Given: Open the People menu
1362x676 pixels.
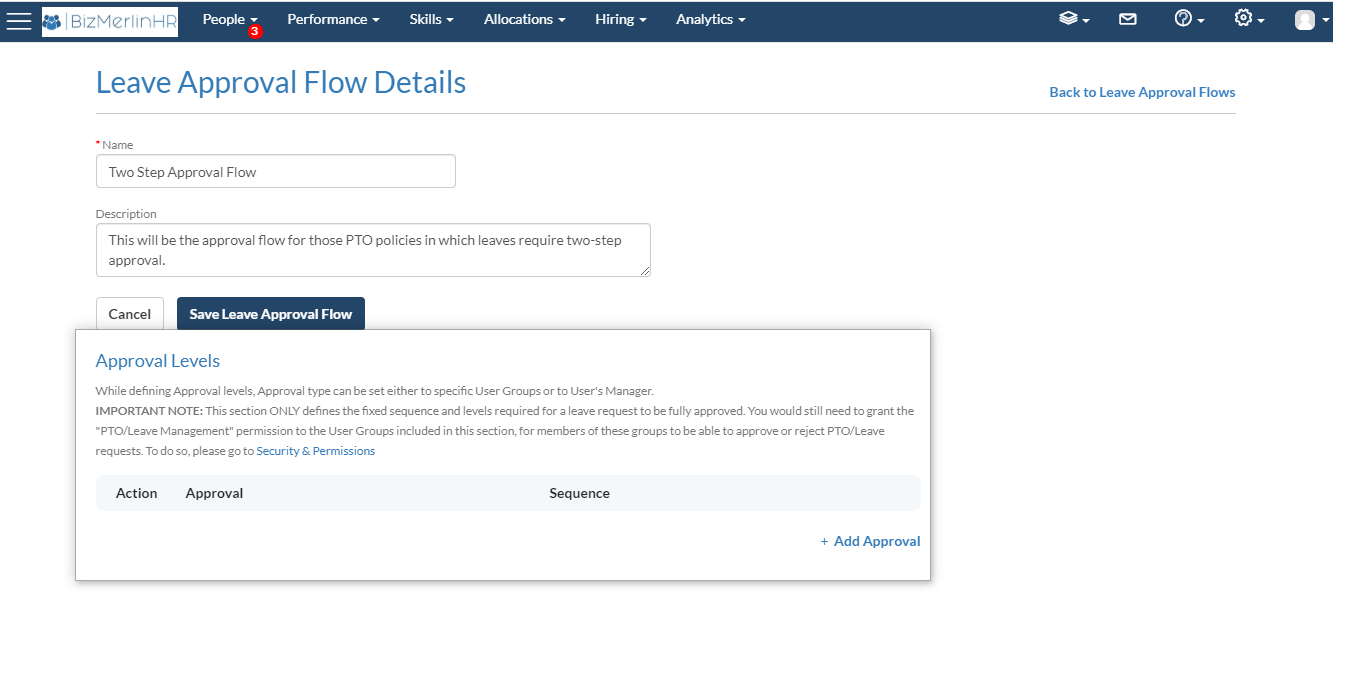Looking at the screenshot, I should [224, 19].
